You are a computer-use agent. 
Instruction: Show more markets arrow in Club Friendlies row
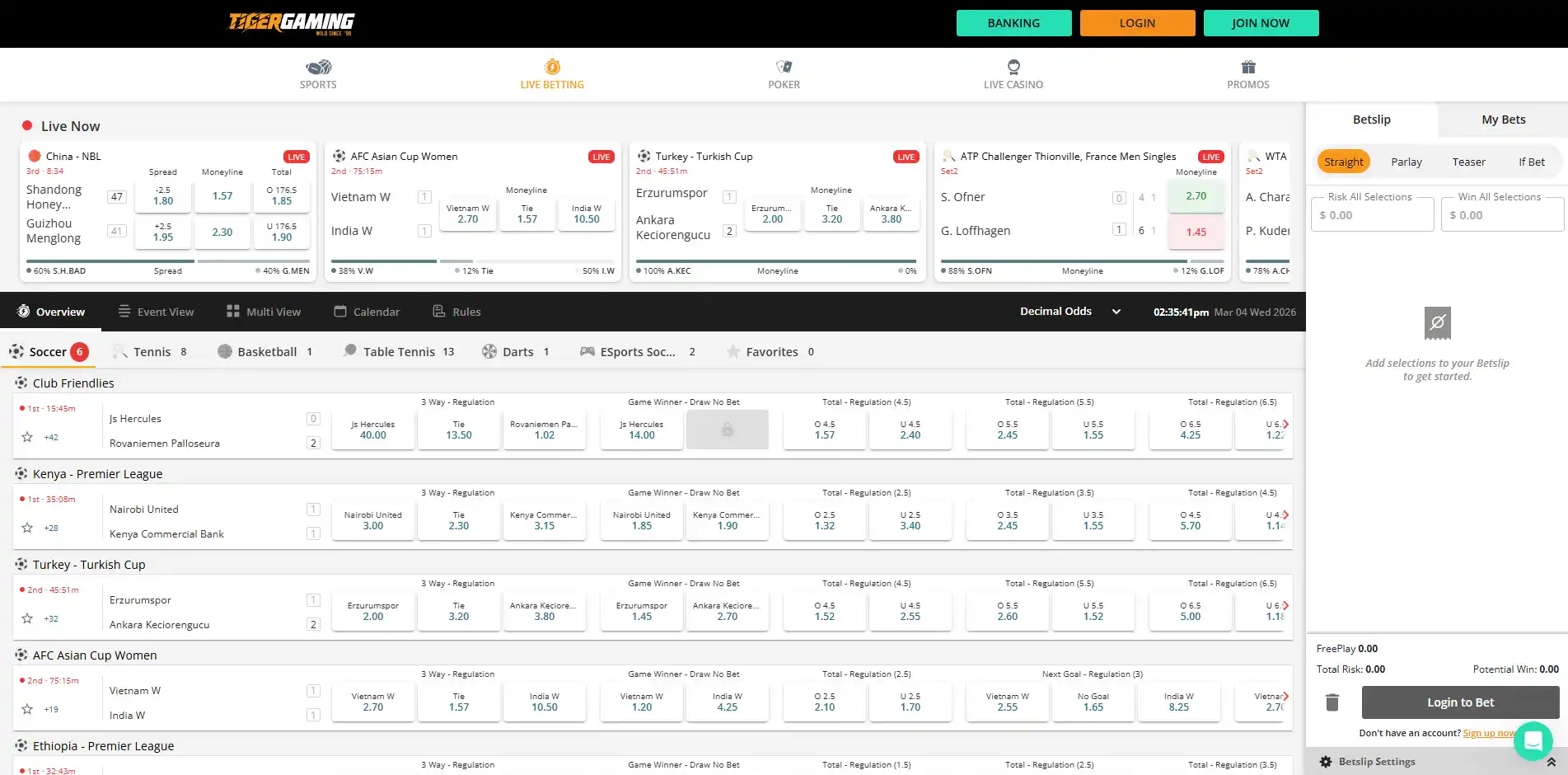pyautogui.click(x=1285, y=425)
